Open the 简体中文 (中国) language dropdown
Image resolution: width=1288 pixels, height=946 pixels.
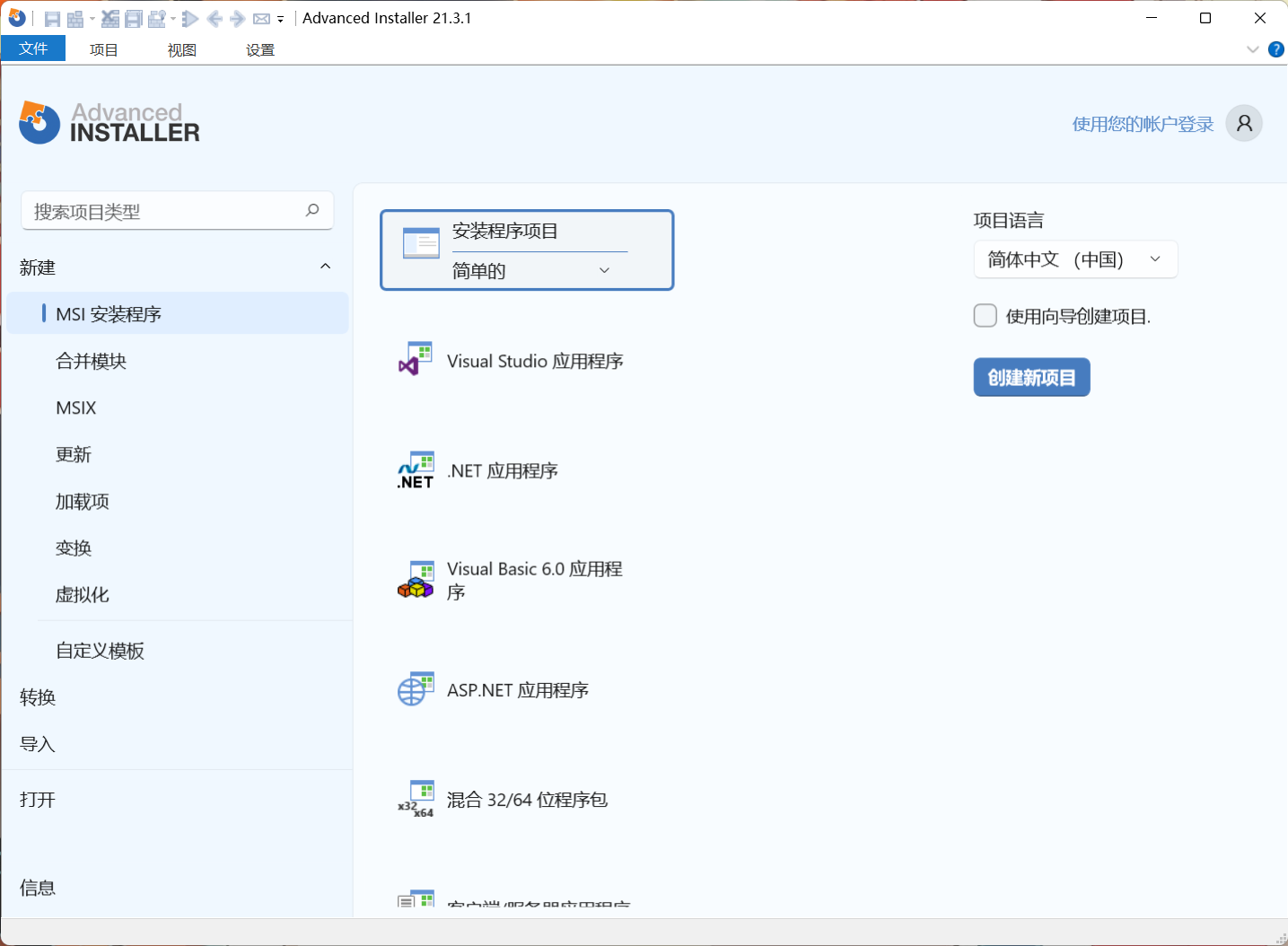click(x=1075, y=259)
